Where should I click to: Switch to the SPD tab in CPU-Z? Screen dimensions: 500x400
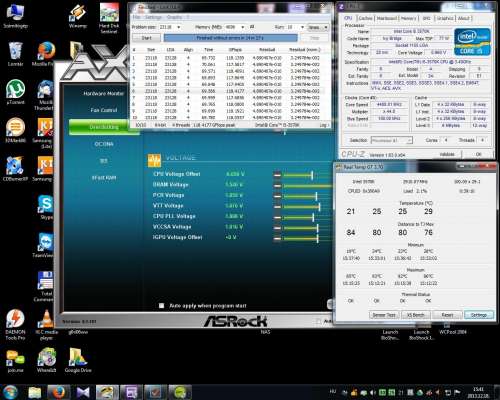427,18
